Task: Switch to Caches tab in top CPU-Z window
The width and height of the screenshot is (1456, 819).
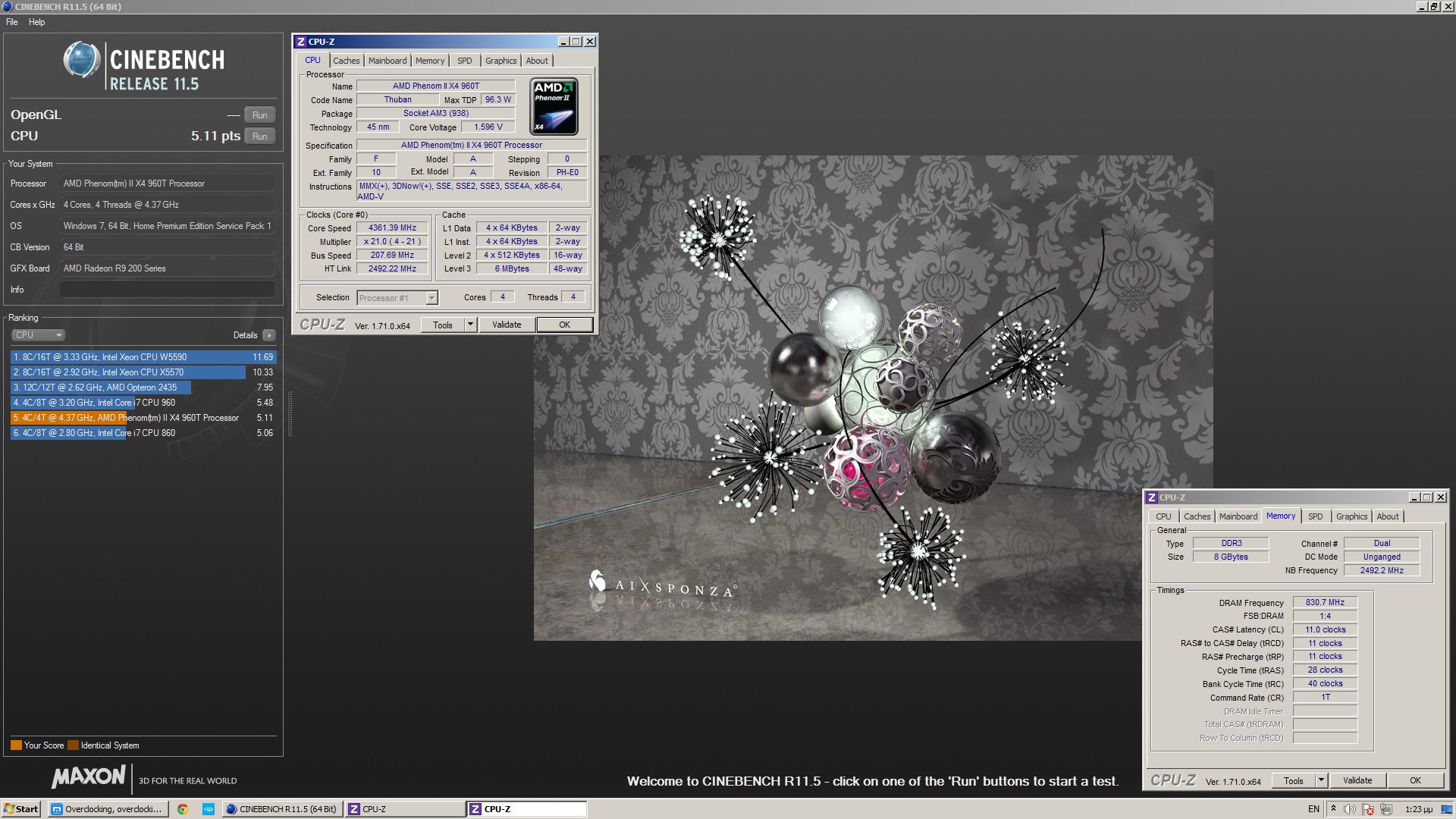Action: click(x=347, y=61)
